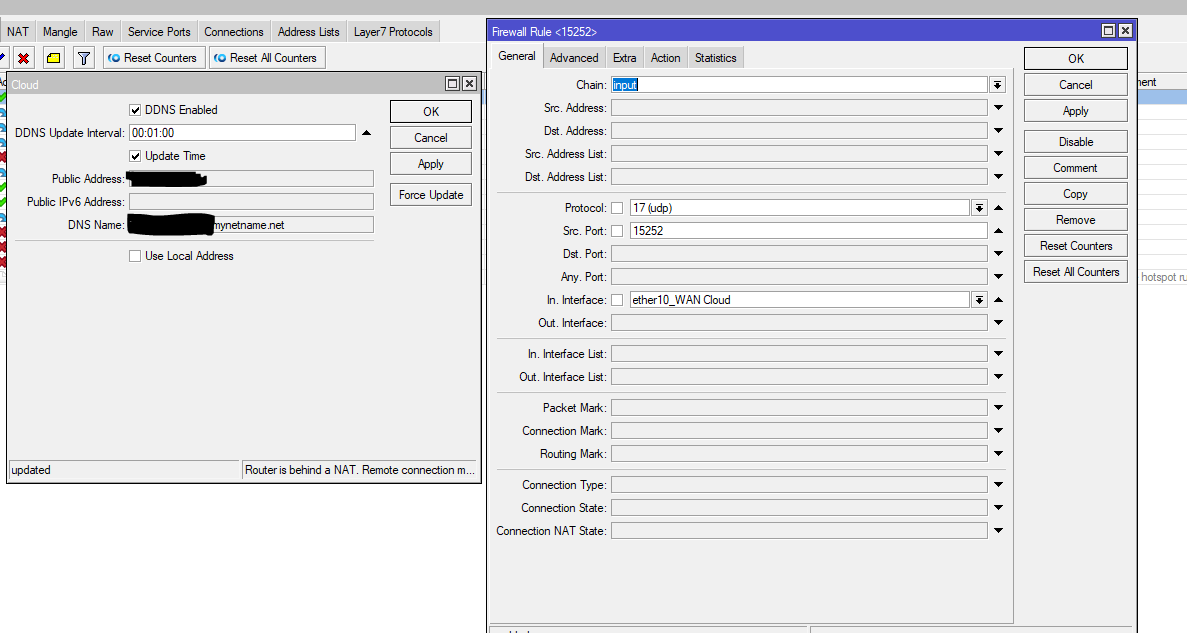Click the Comment button in Firewall Rule

(1076, 167)
